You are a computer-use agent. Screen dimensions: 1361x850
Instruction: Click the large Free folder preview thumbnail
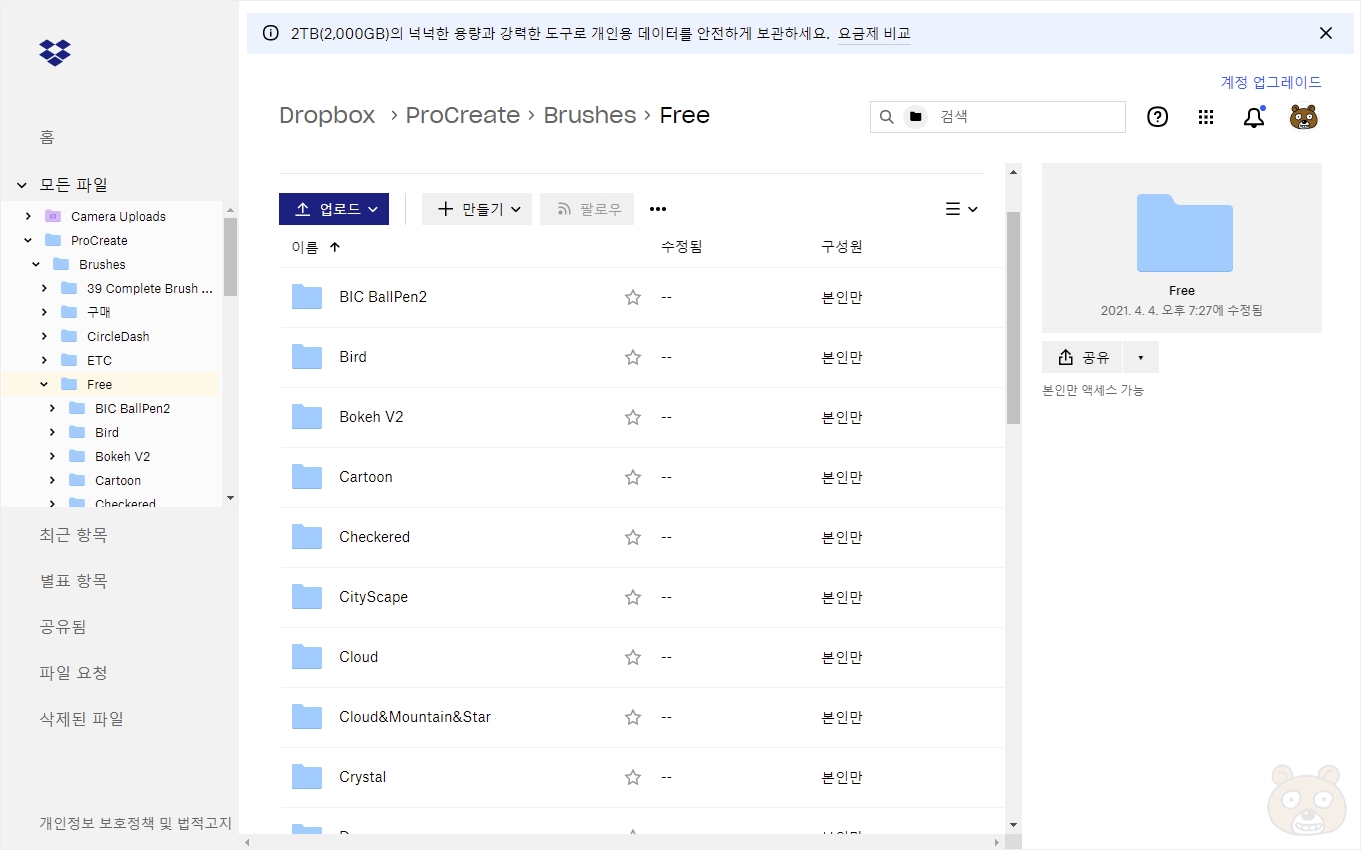(x=1184, y=233)
